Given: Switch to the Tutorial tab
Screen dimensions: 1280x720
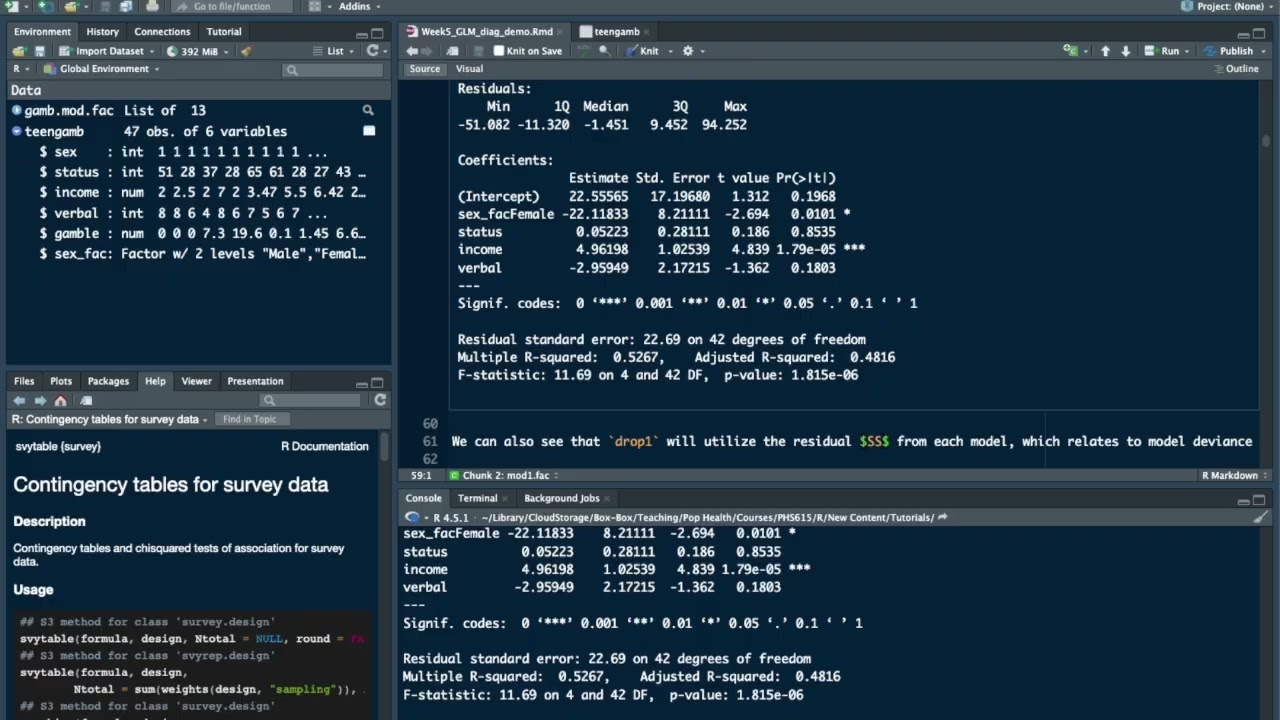Looking at the screenshot, I should point(224,31).
